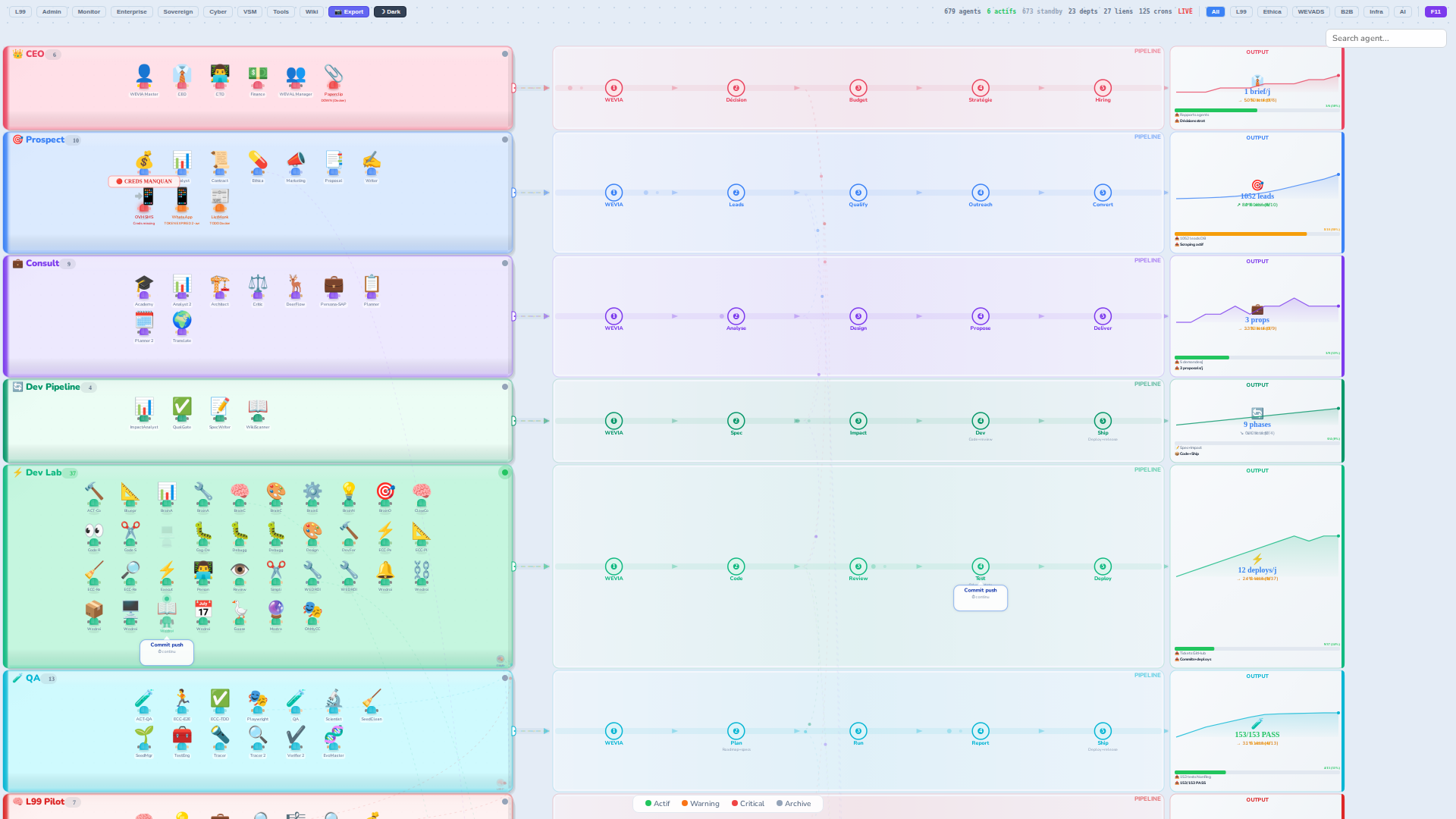The height and width of the screenshot is (819, 1456).
Task: Toggle the Dev Lab green status dot
Action: [x=505, y=472]
